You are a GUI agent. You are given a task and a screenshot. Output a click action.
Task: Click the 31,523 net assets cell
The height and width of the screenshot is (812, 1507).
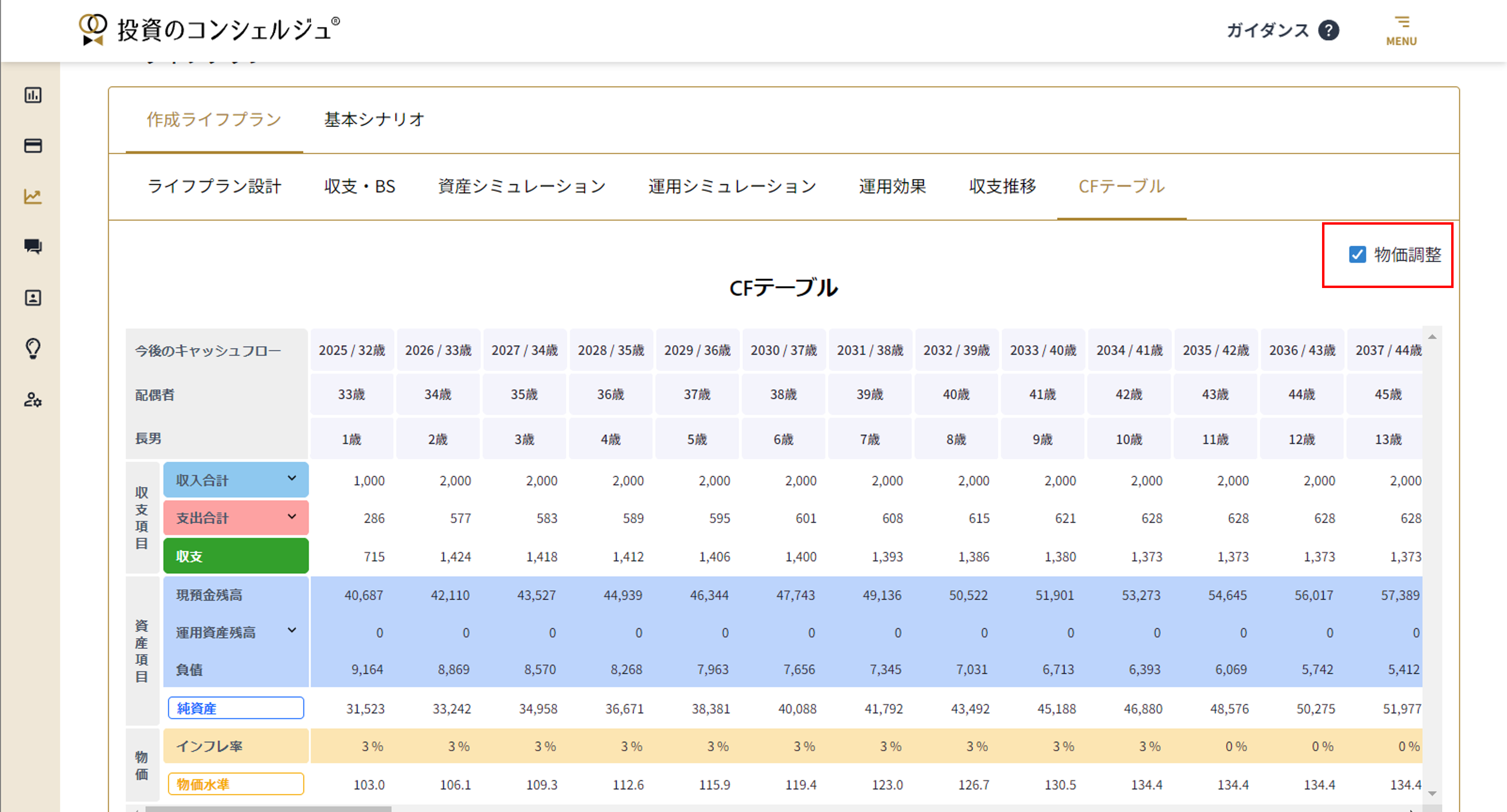point(365,709)
